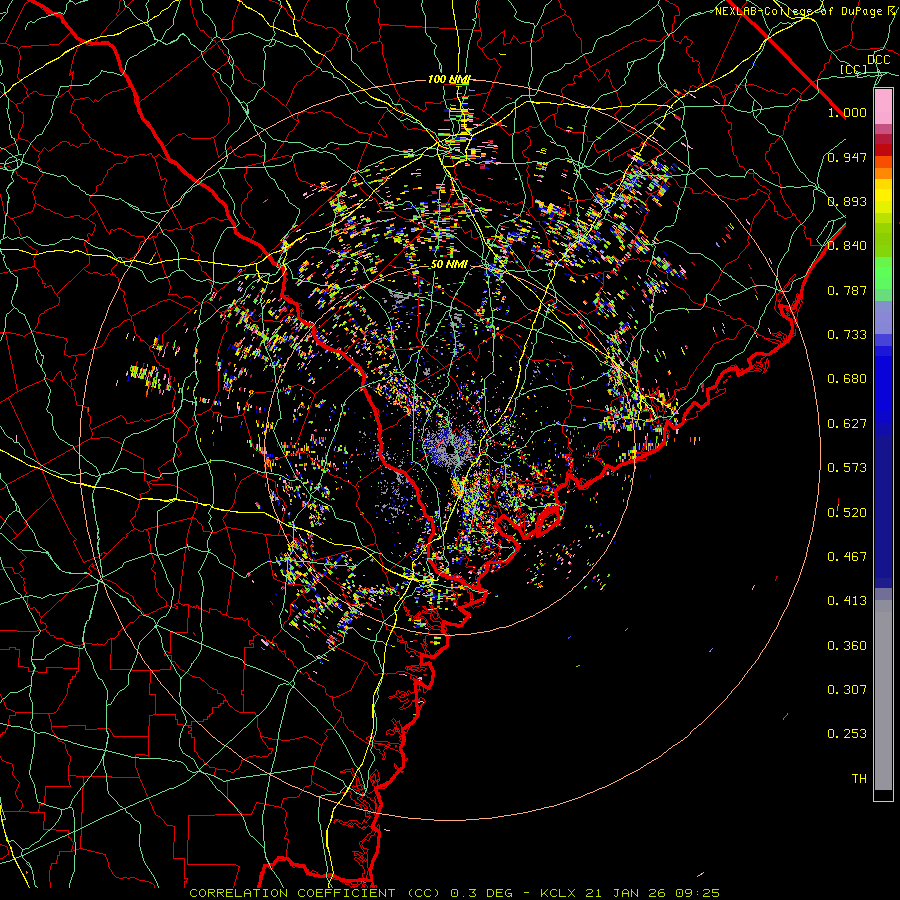Click the 0.947 legend value
This screenshot has height=900, width=900.
tap(847, 157)
